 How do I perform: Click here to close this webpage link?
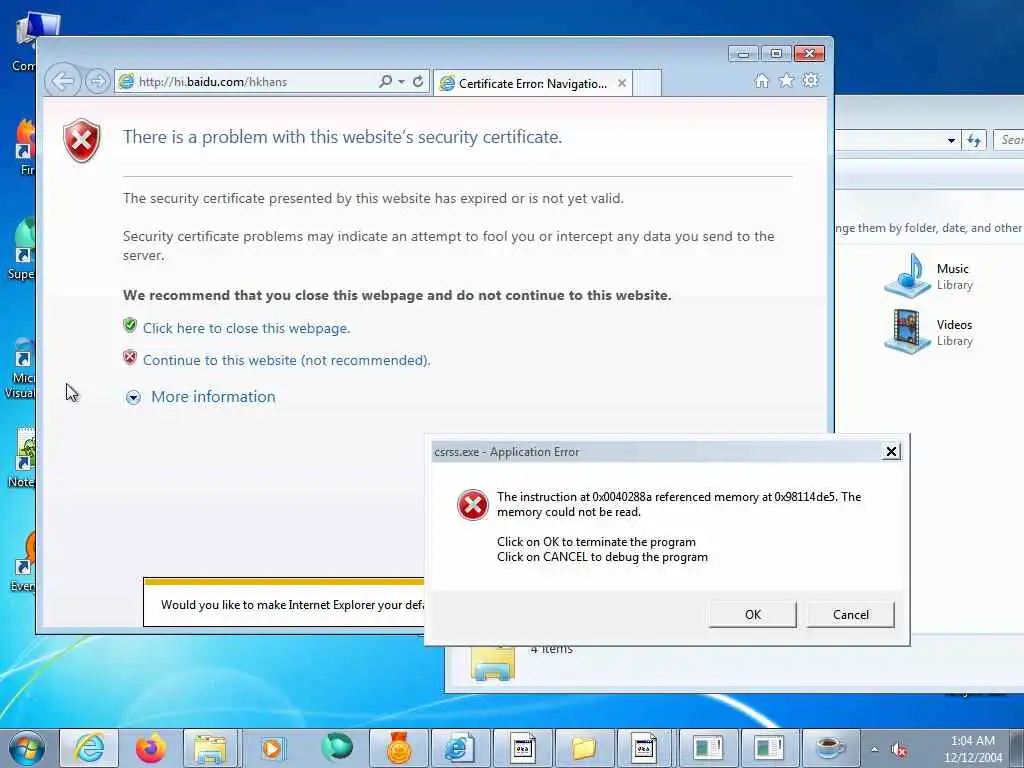pos(246,328)
